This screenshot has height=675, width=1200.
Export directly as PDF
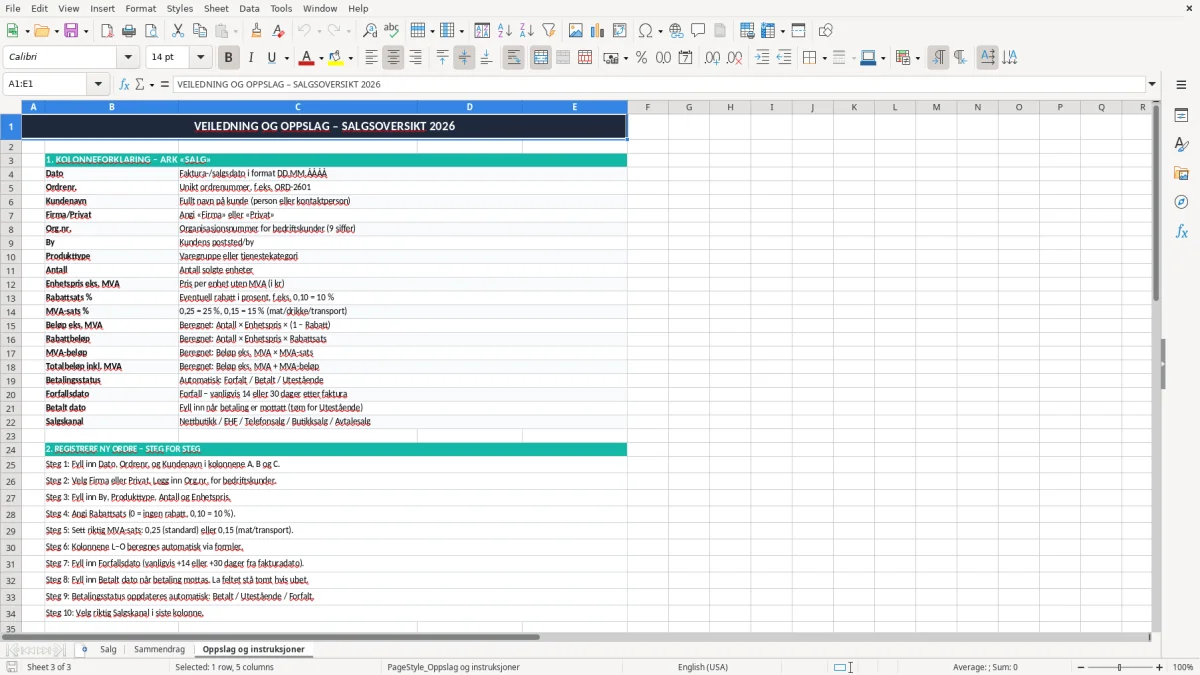point(107,31)
